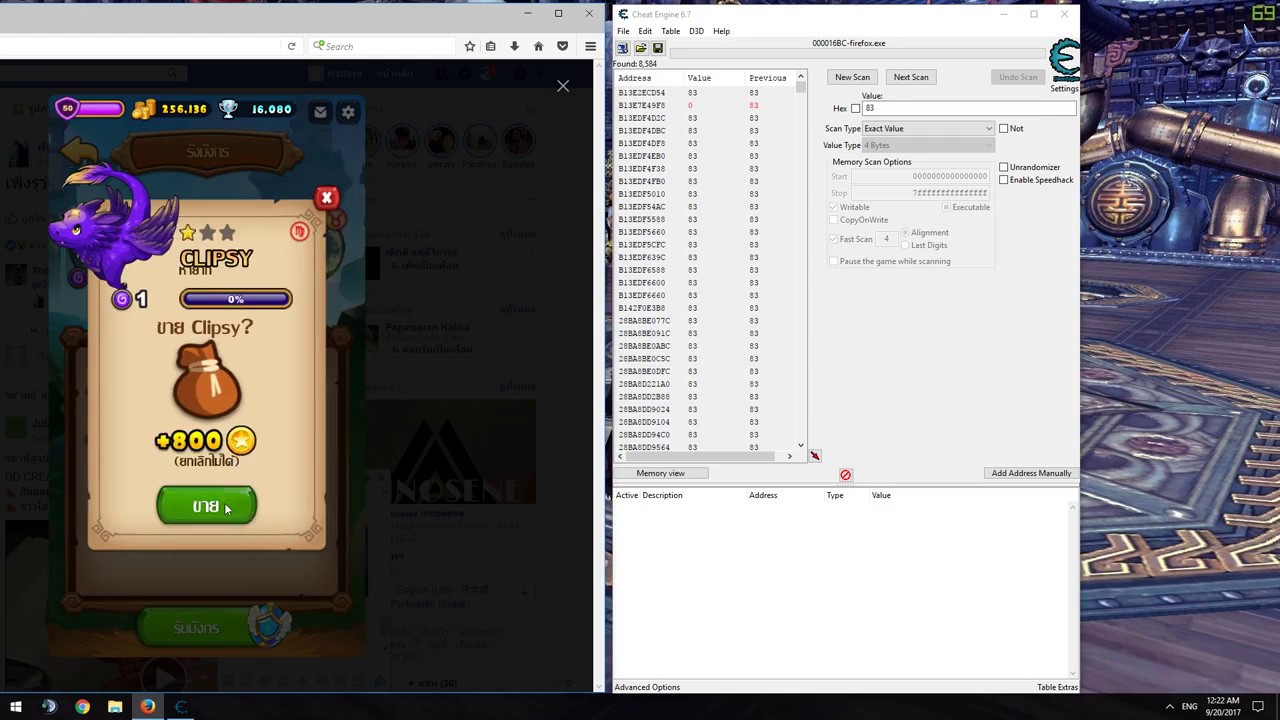Open the File menu in Cheat Engine
Viewport: 1280px width, 720px height.
[623, 31]
